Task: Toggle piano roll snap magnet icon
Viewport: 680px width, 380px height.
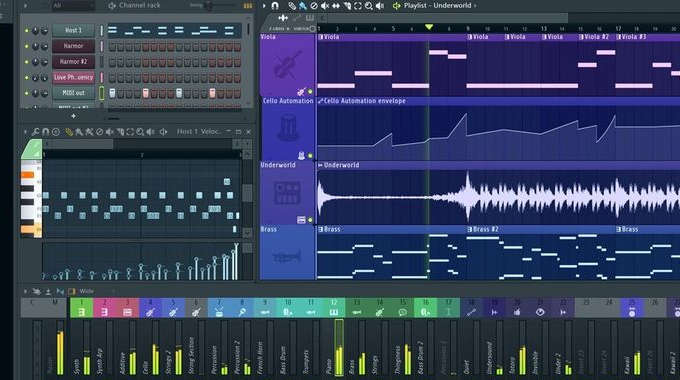Action: 46,131
